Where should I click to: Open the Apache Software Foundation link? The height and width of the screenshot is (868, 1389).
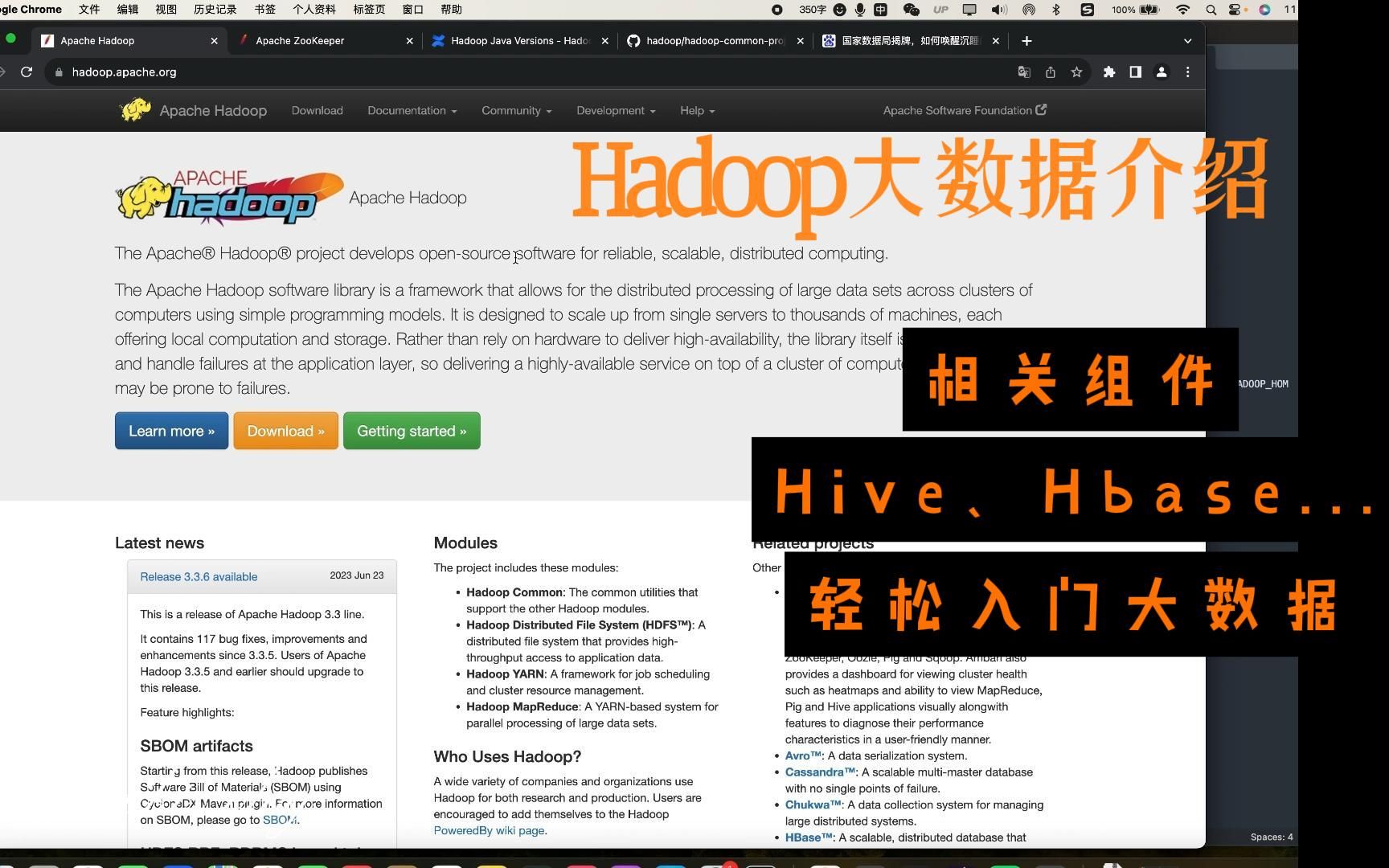pos(965,111)
